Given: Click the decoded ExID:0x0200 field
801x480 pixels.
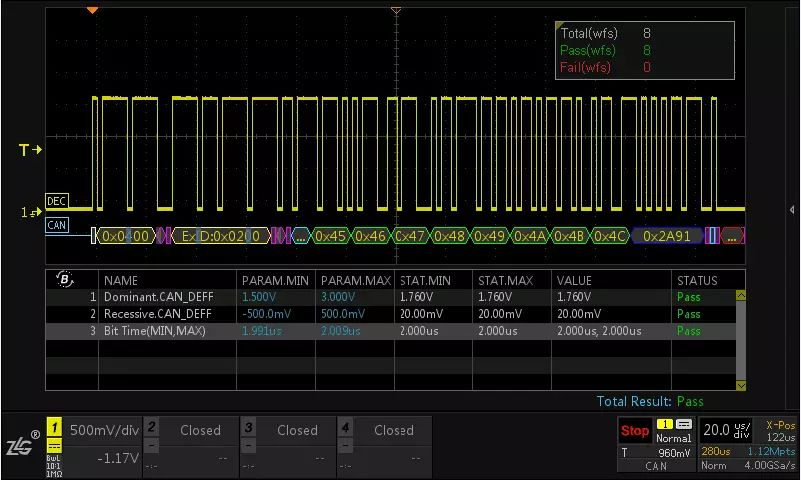Looking at the screenshot, I should click(x=221, y=236).
